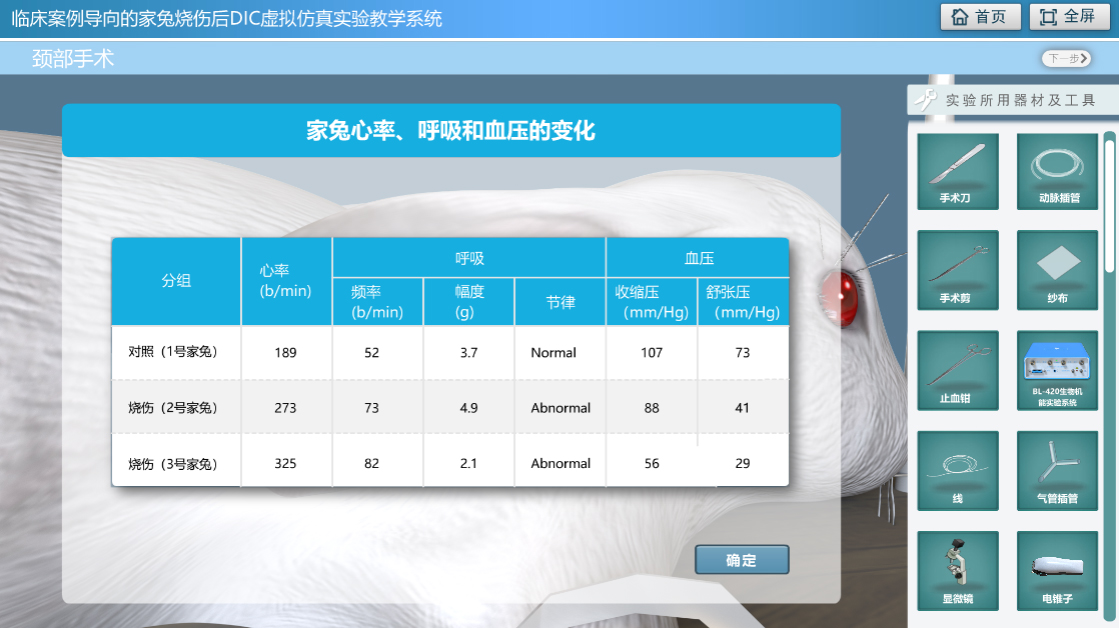Screen dimensions: 1119x628
Task: Select the 线 suture thread
Action: click(957, 469)
